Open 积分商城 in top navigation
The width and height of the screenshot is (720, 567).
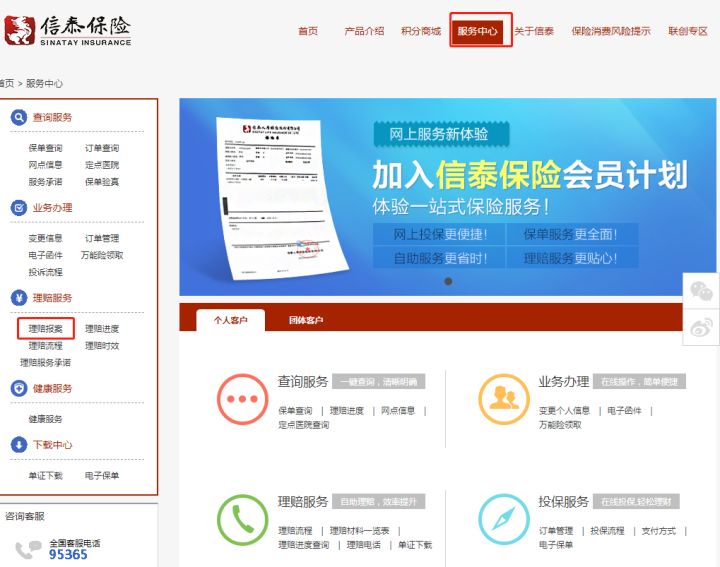421,31
